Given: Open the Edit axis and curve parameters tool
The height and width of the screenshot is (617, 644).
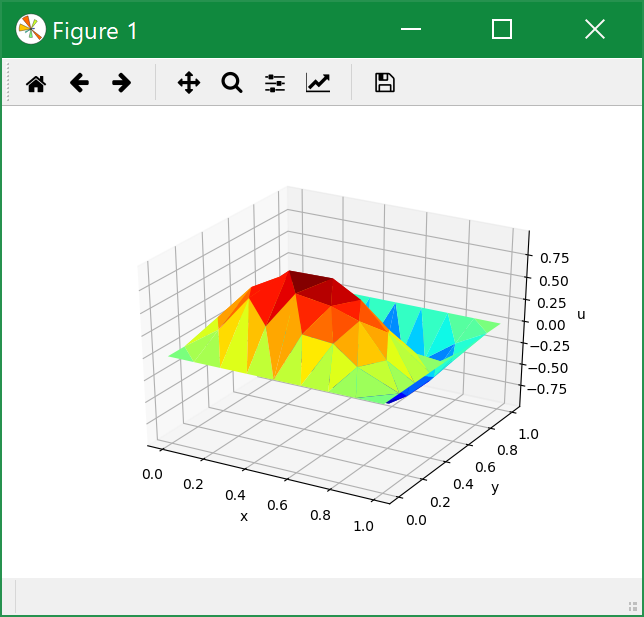Looking at the screenshot, I should pyautogui.click(x=318, y=83).
